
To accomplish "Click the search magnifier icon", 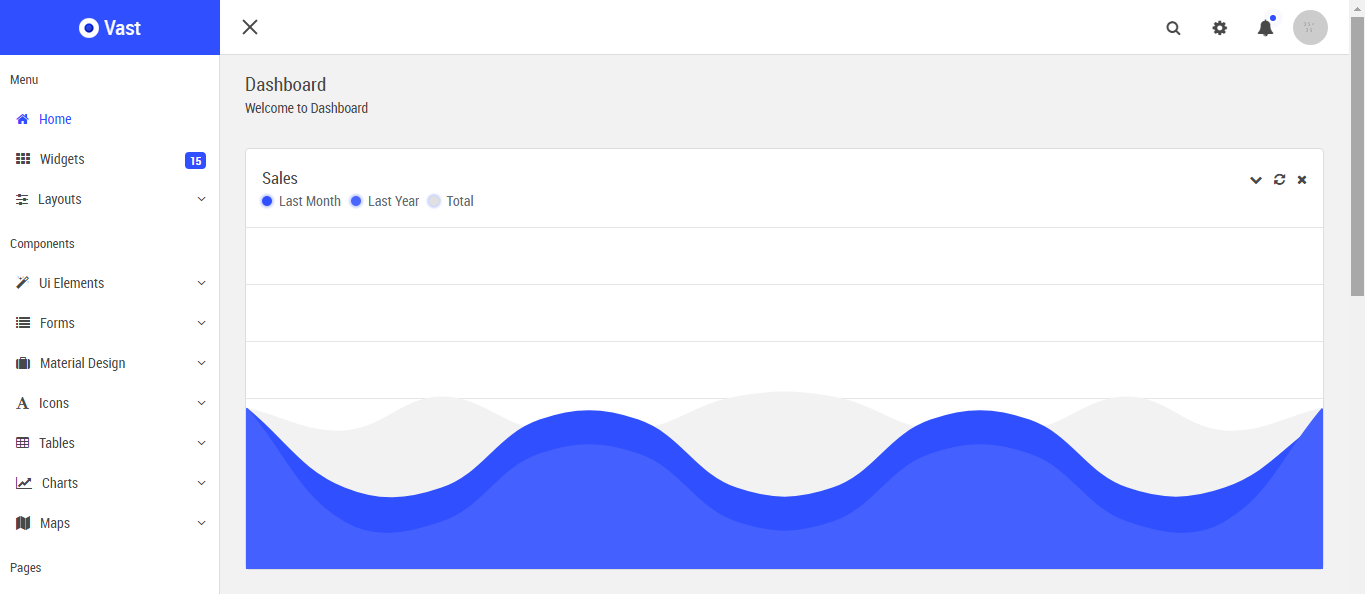I will [x=1173, y=28].
